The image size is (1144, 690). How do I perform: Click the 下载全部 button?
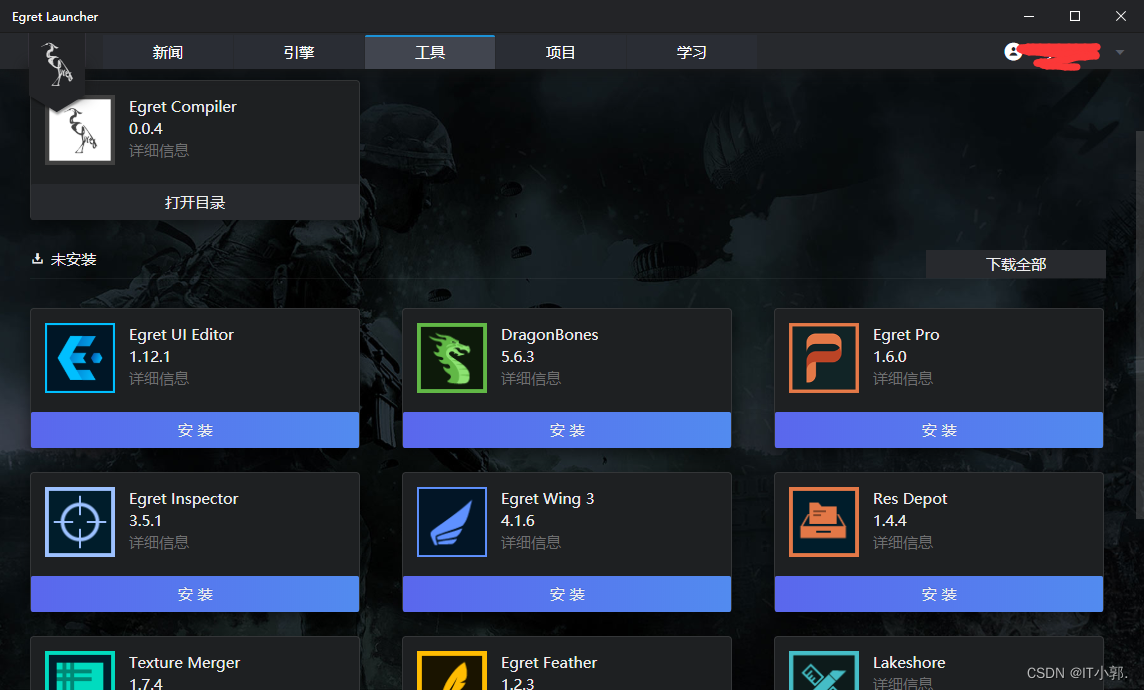click(x=1016, y=264)
